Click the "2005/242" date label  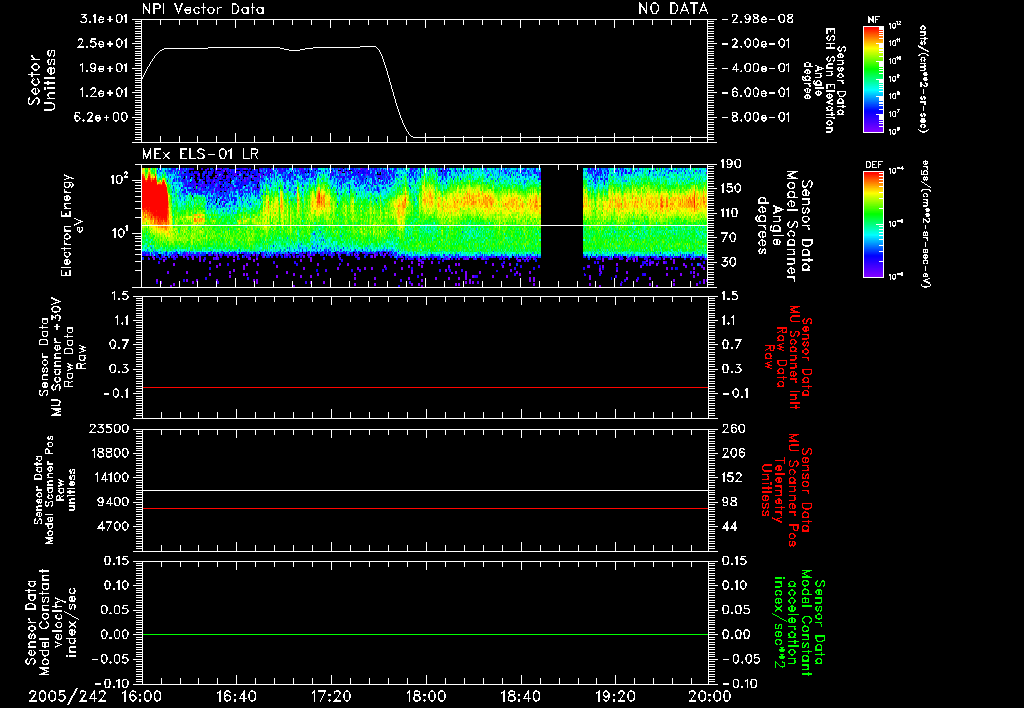coord(67,696)
